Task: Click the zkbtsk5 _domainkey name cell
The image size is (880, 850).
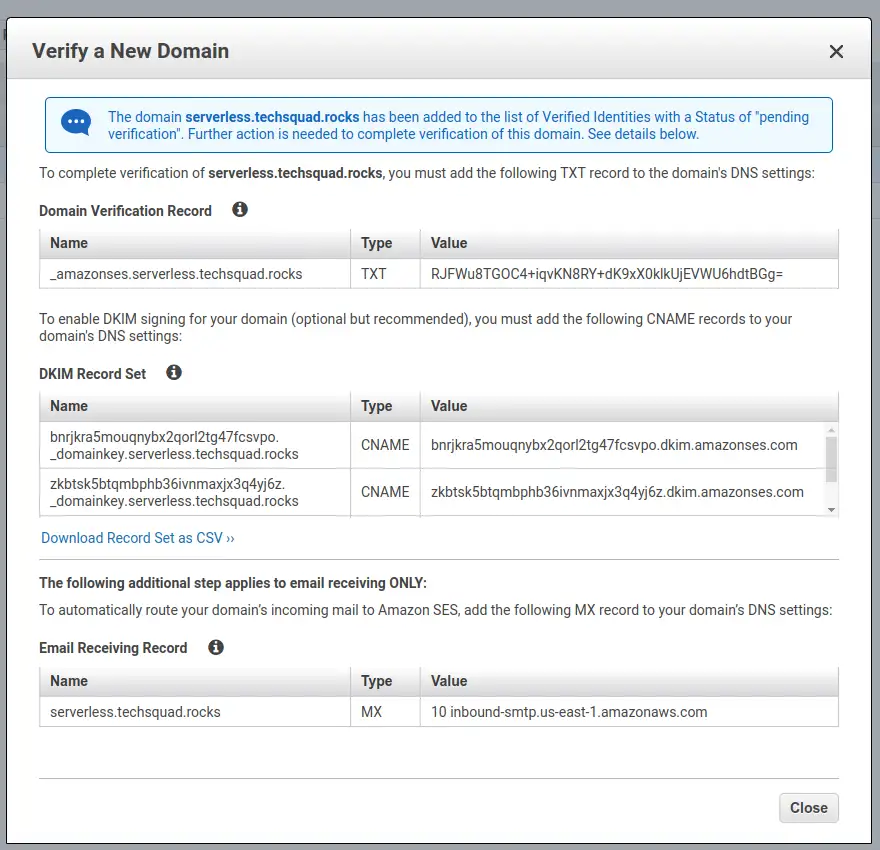Action: click(195, 492)
